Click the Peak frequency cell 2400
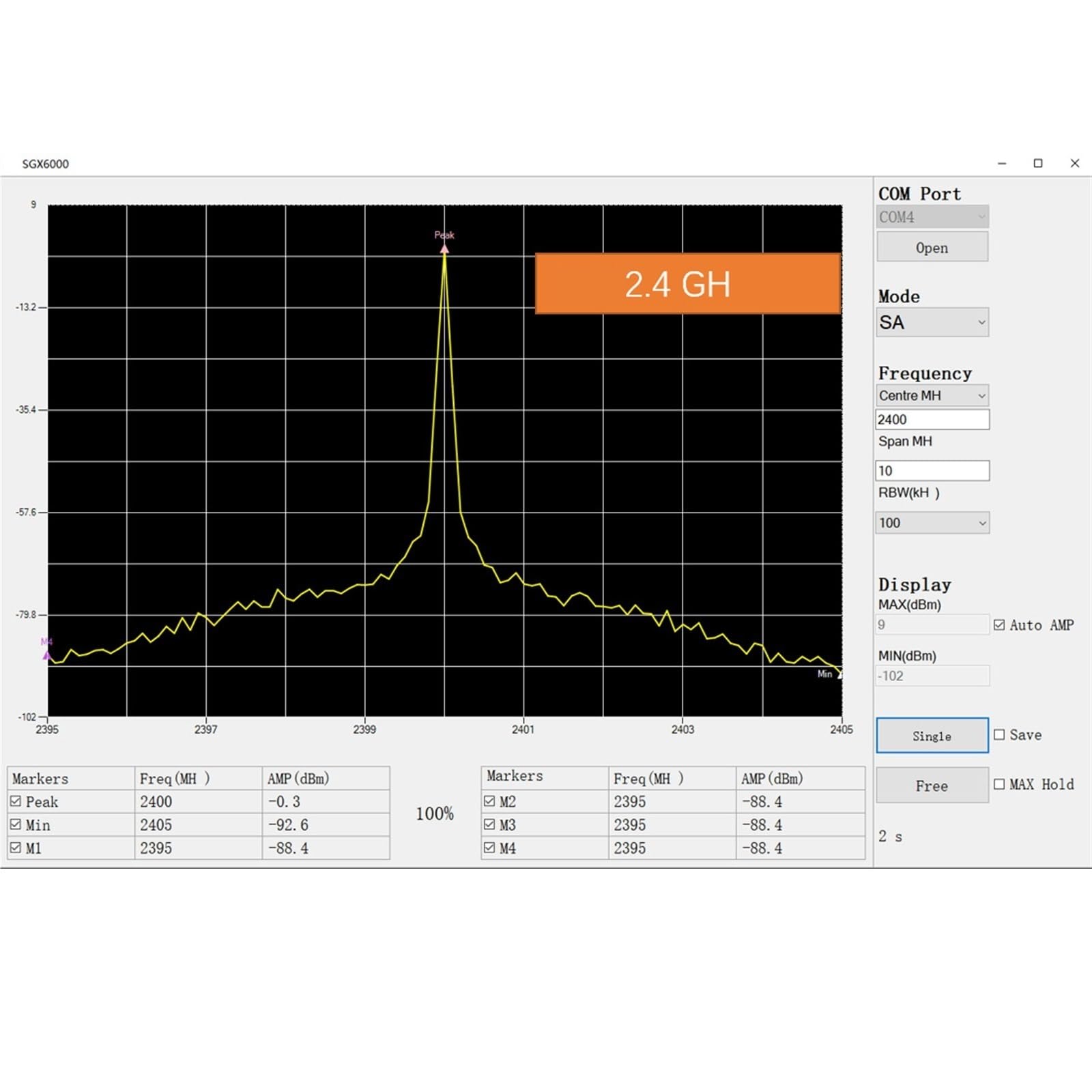This screenshot has height=1092, width=1092. (198, 801)
